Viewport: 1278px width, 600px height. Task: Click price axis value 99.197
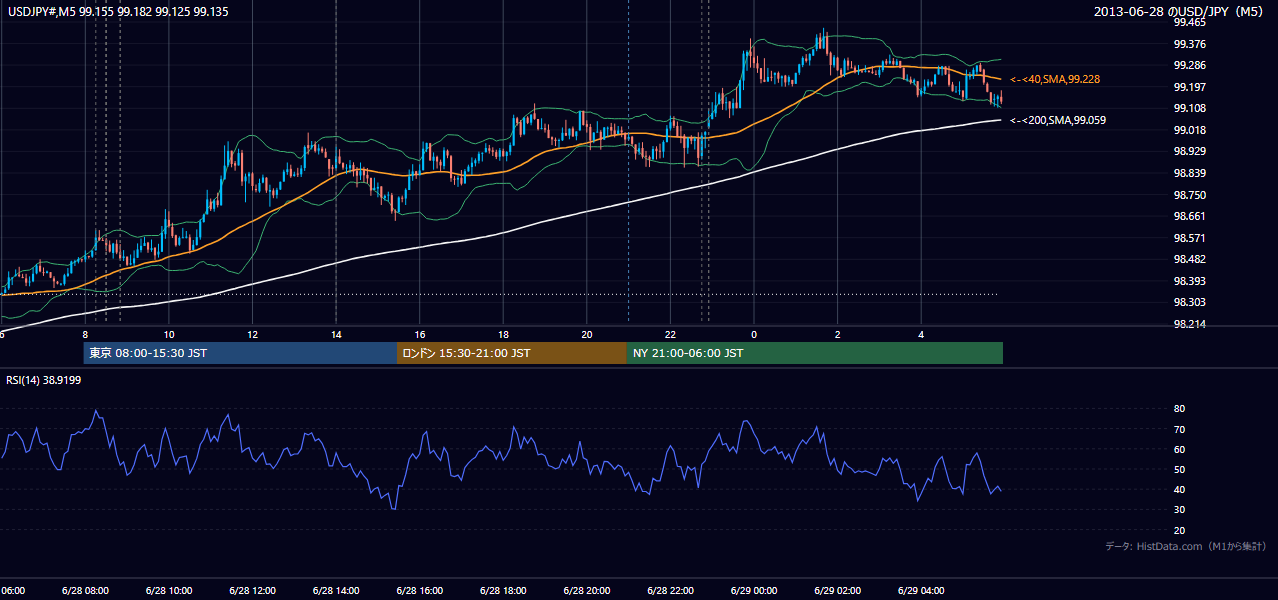point(1189,87)
